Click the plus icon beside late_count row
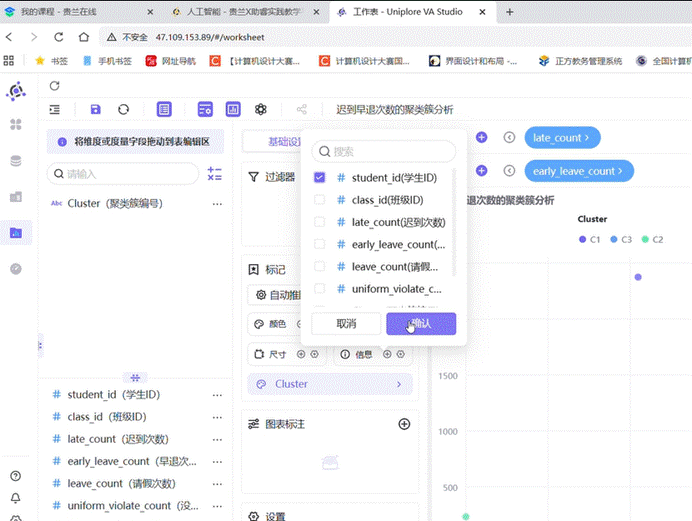692x521 pixels. click(481, 137)
